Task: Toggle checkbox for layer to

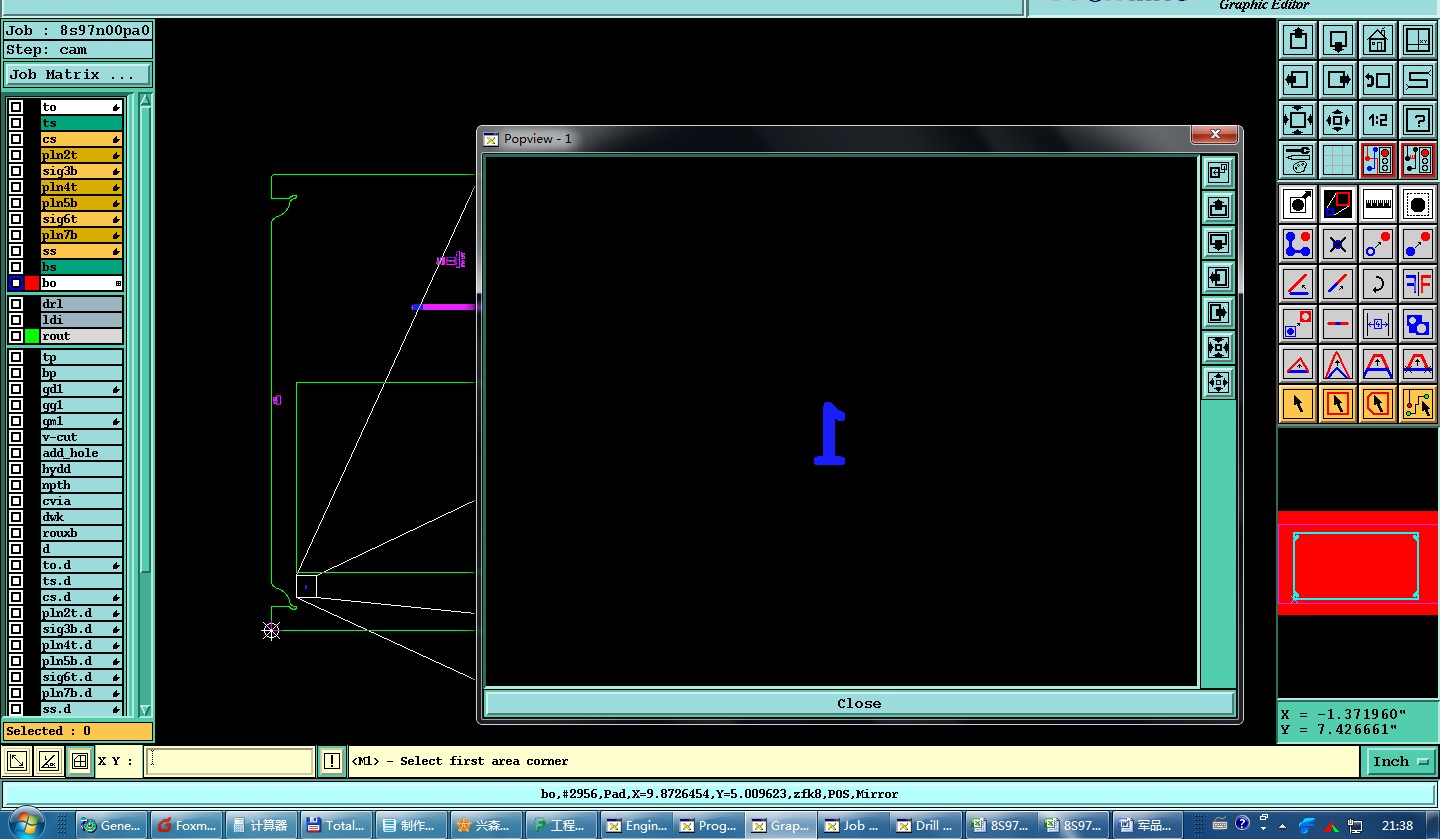Action: (x=16, y=107)
